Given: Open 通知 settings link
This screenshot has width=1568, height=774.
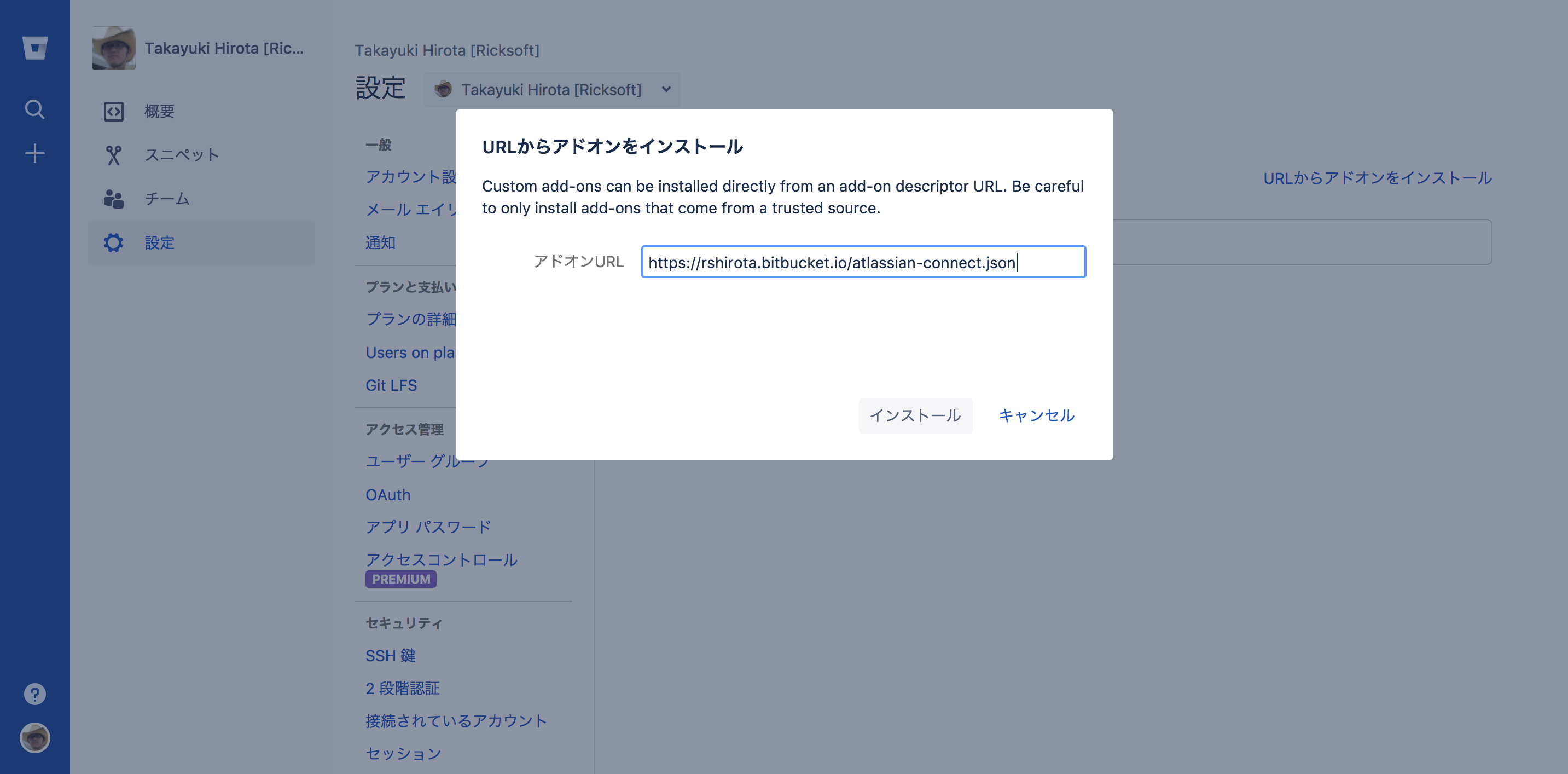Looking at the screenshot, I should (x=380, y=242).
